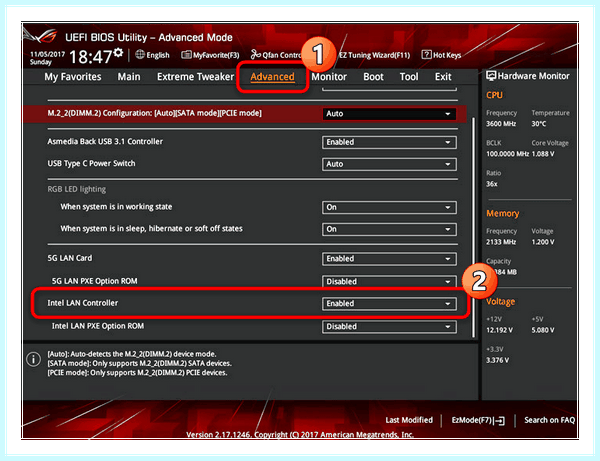The image size is (600, 461).
Task: Click the settings list vertical scrollbar
Action: 474,227
